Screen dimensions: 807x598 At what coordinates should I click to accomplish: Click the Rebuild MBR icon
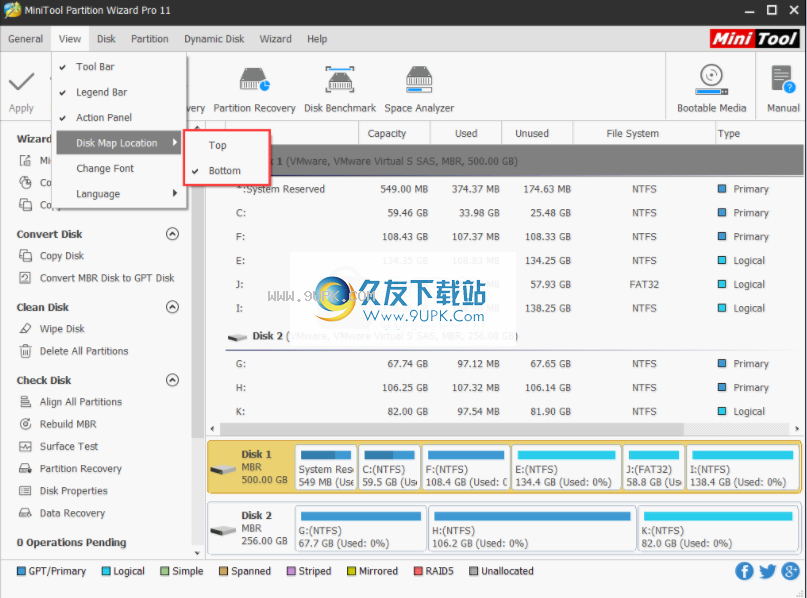pyautogui.click(x=25, y=424)
